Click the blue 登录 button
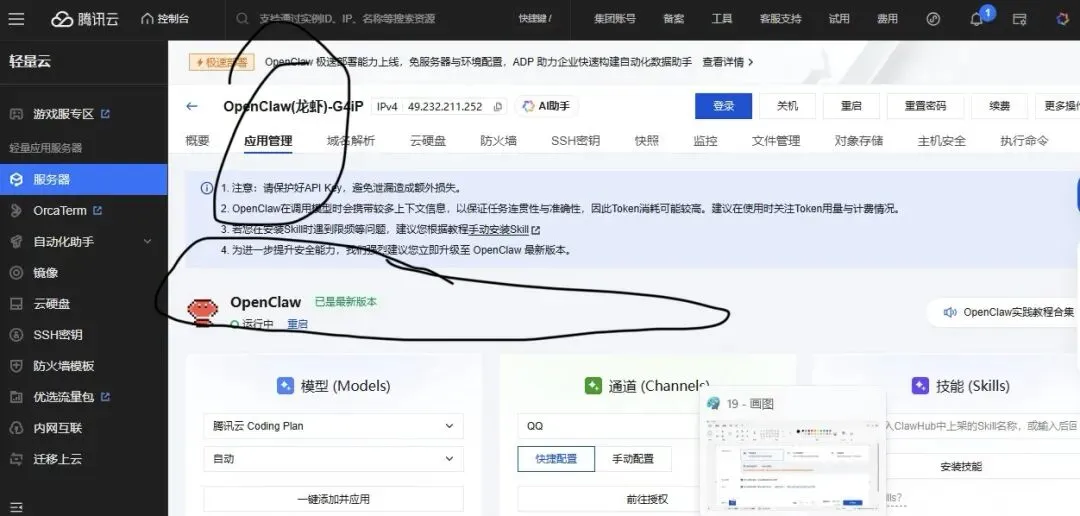The width and height of the screenshot is (1080, 516). coord(723,106)
